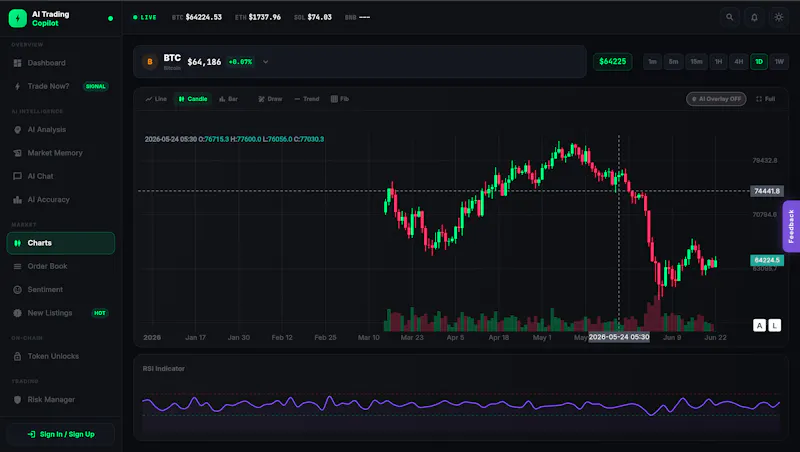The height and width of the screenshot is (452, 800).
Task: Click the LIVE status indicator
Action: (x=145, y=17)
